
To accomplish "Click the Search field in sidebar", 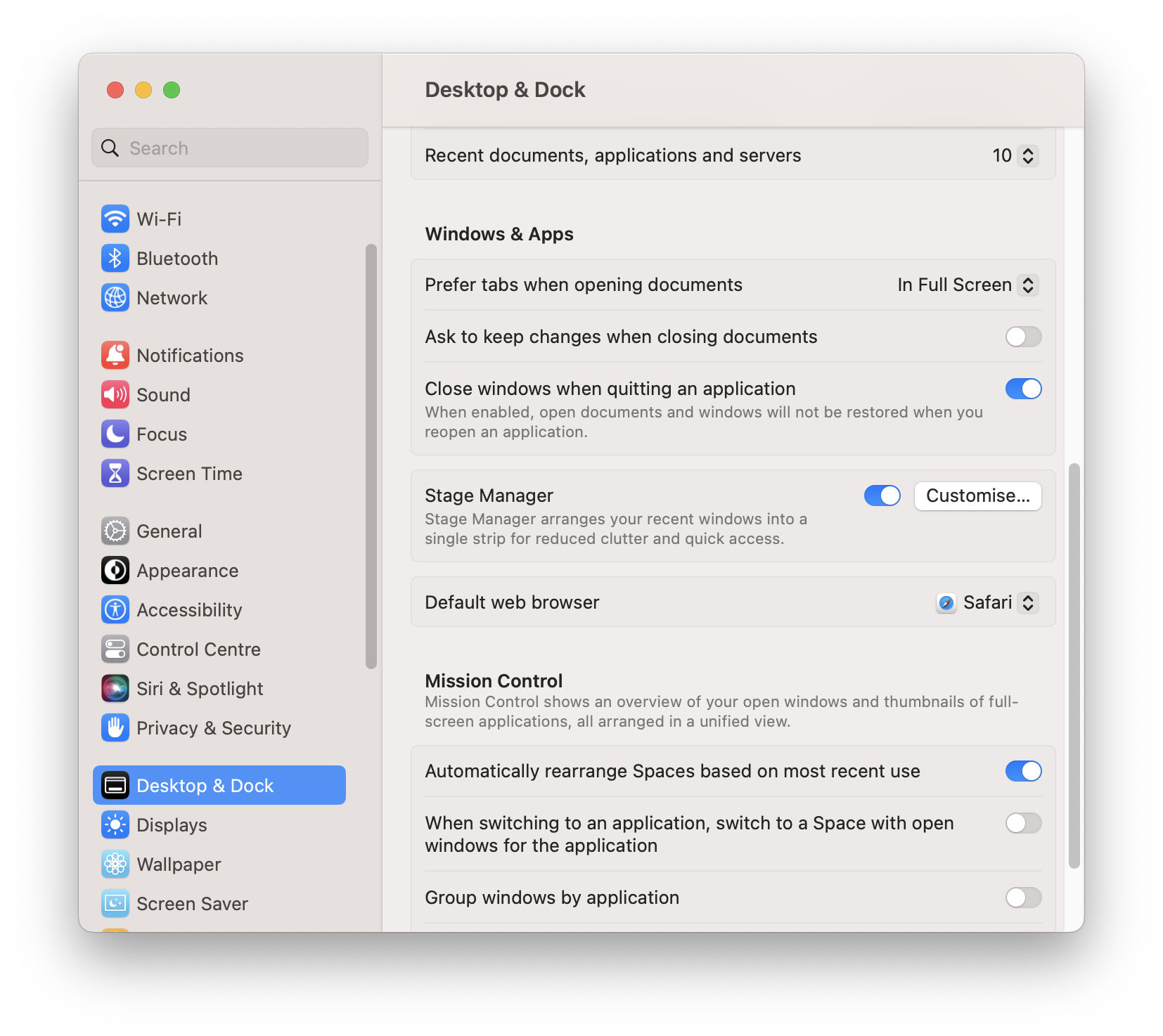I will (x=230, y=148).
